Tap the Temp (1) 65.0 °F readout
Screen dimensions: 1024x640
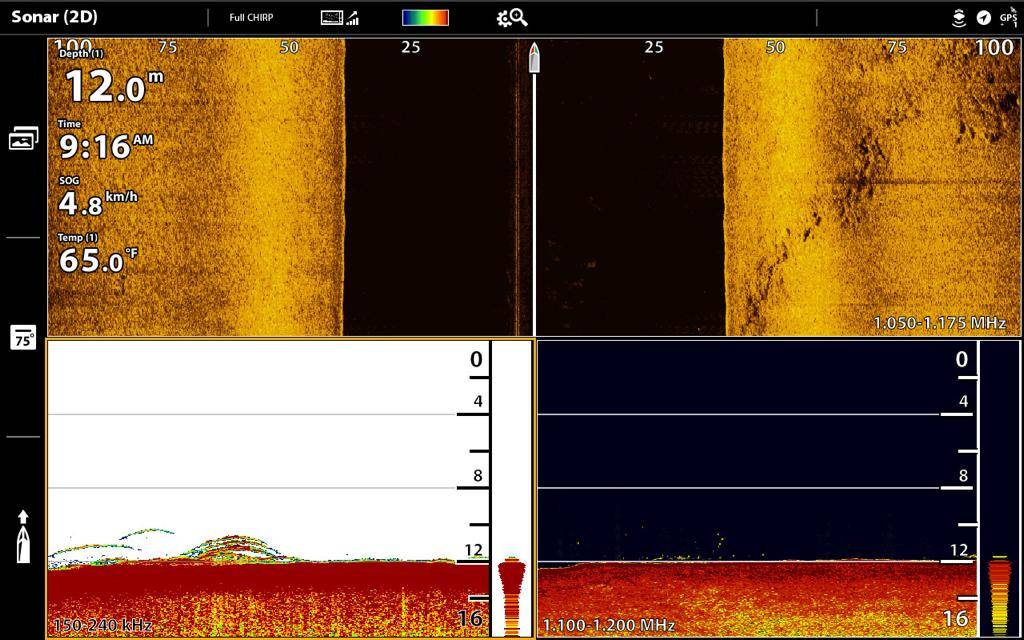98,253
